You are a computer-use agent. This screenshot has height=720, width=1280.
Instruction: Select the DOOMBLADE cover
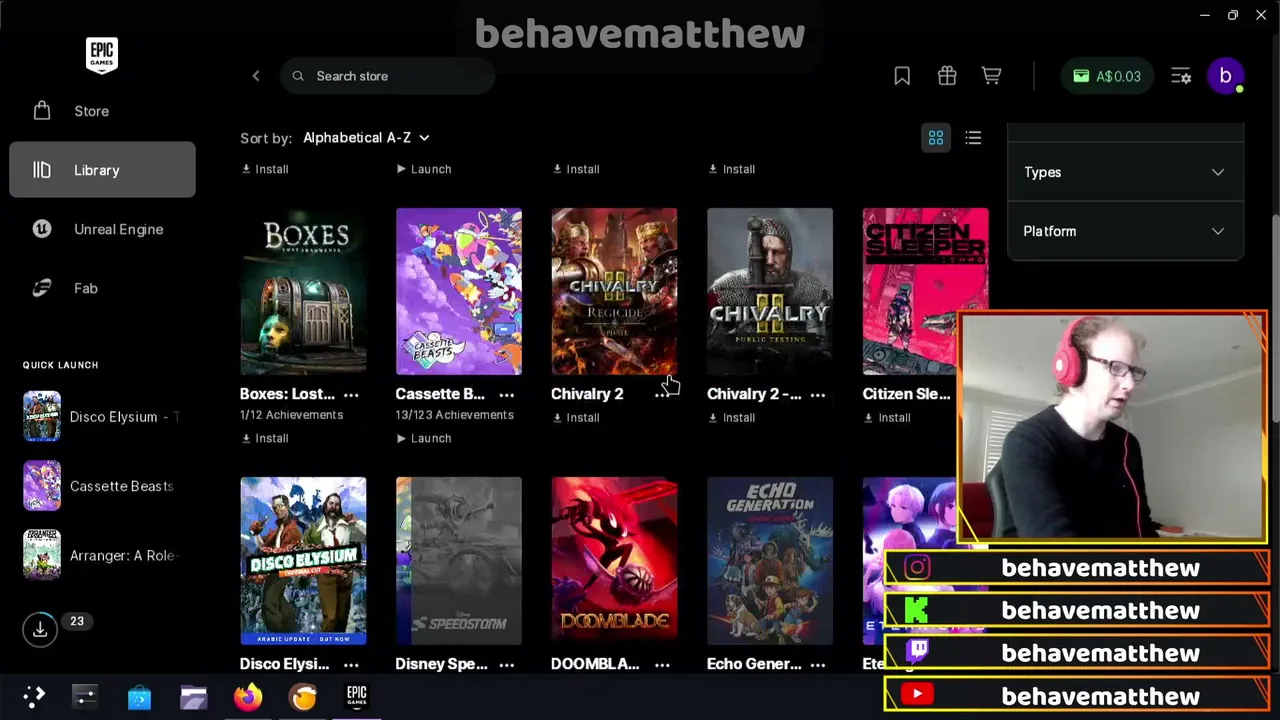click(614, 561)
